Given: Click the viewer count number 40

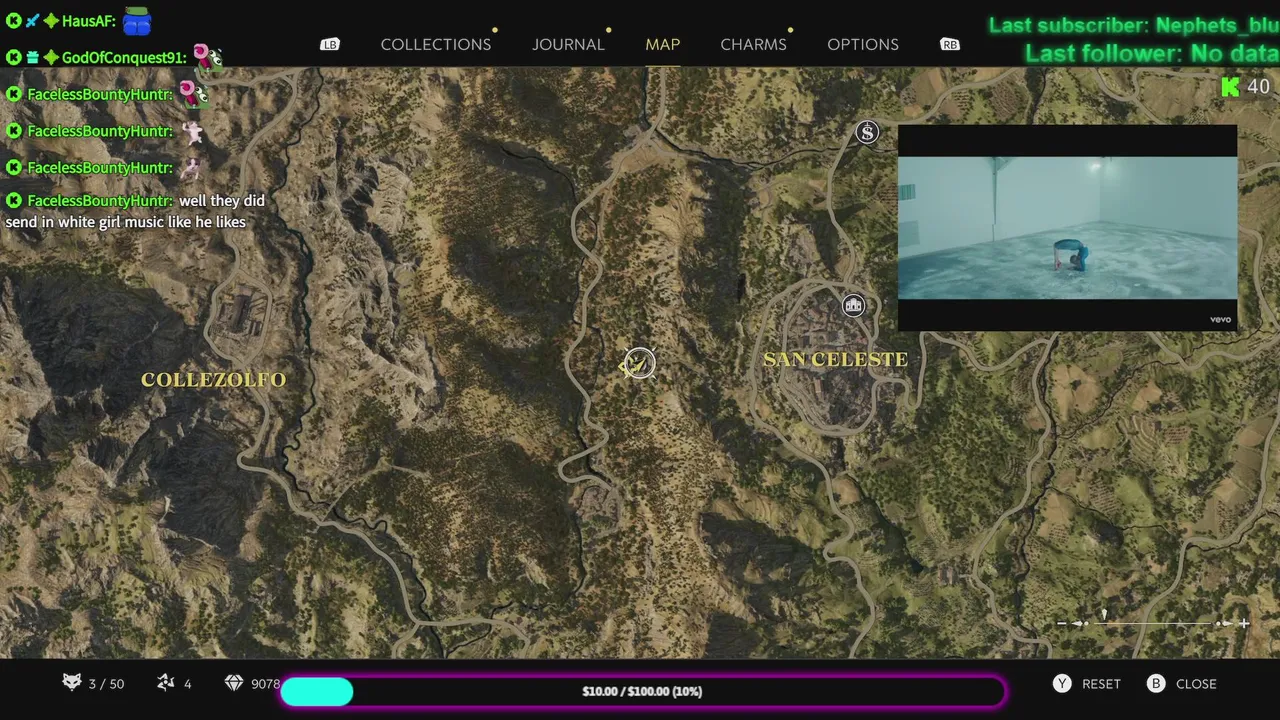Looking at the screenshot, I should tap(1258, 86).
